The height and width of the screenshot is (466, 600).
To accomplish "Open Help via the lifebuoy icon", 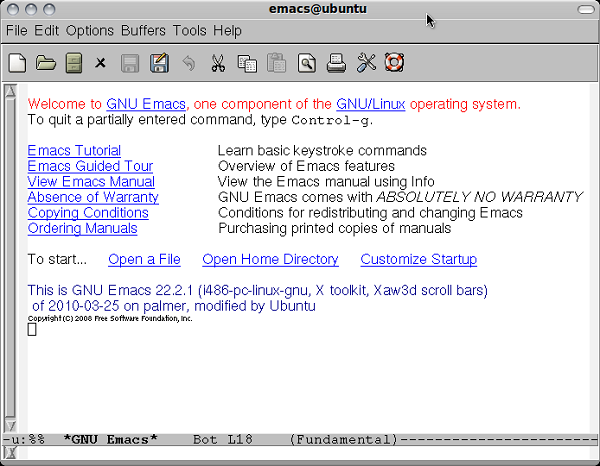I will coord(394,62).
